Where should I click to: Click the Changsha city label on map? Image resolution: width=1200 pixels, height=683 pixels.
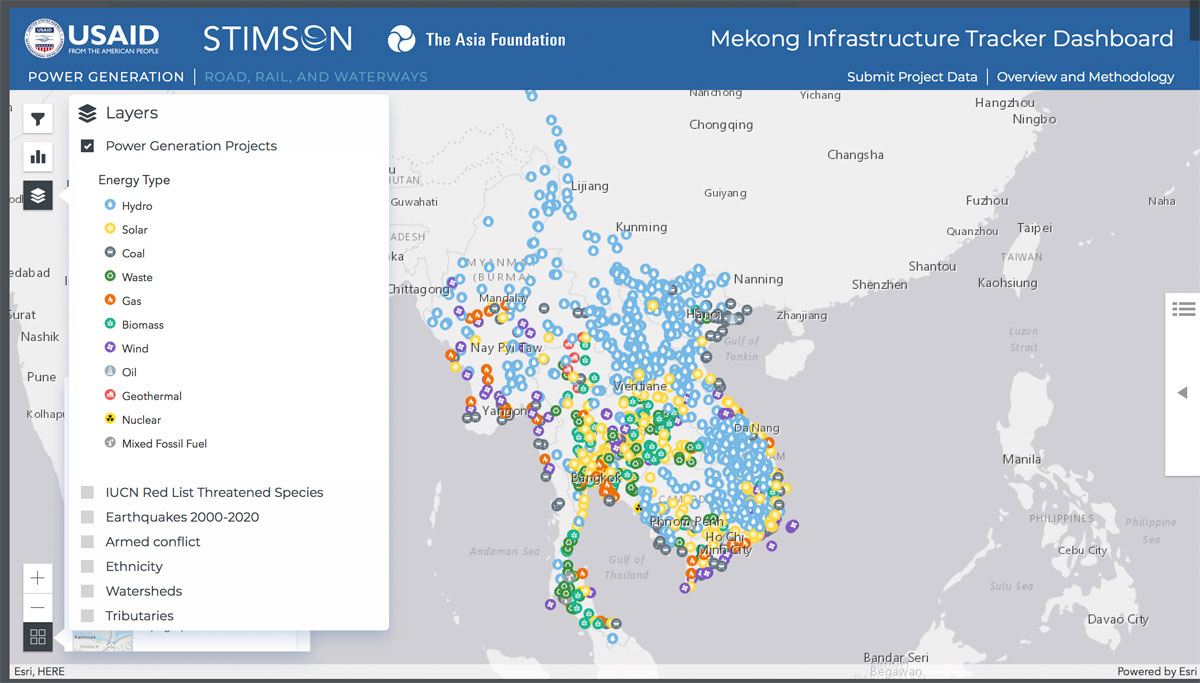855,155
